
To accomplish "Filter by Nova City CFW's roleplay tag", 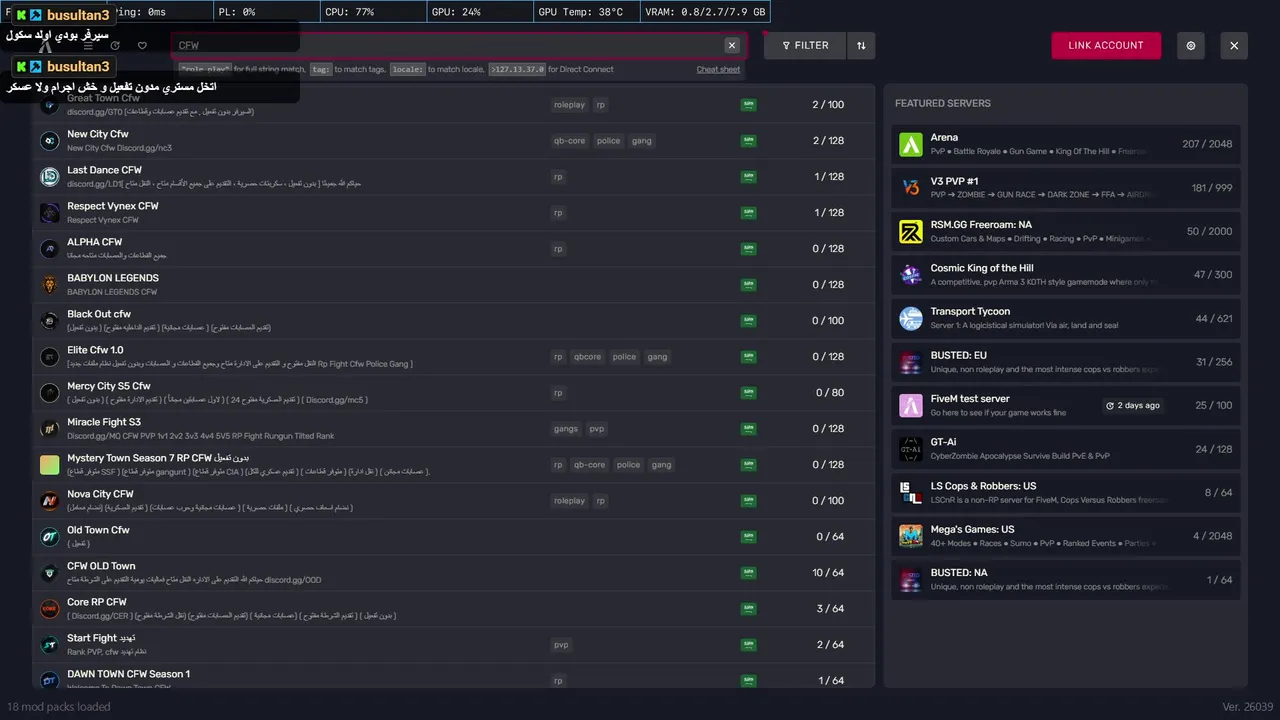I will tap(570, 501).
